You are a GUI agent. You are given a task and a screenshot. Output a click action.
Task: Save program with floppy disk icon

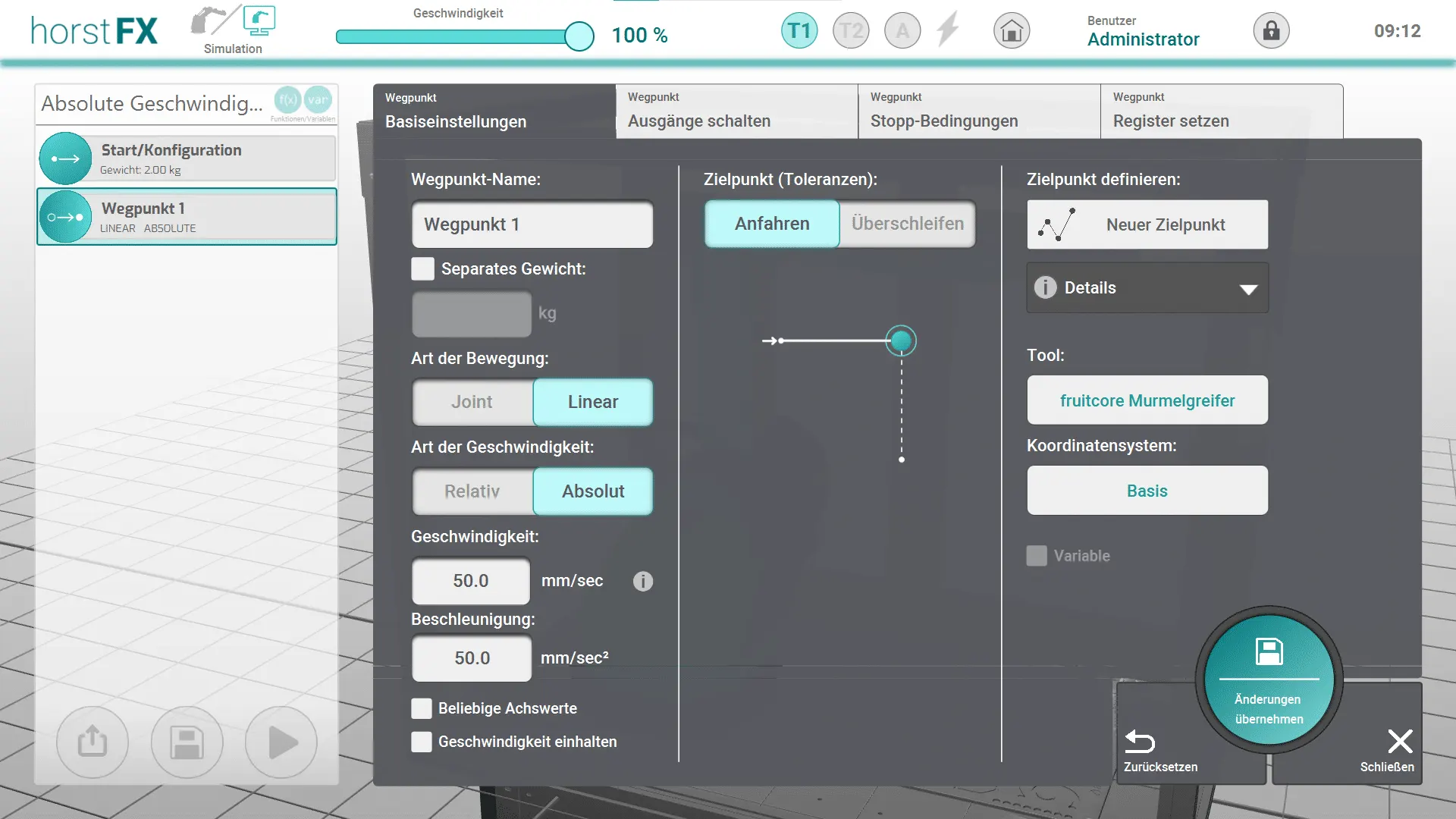click(x=187, y=742)
